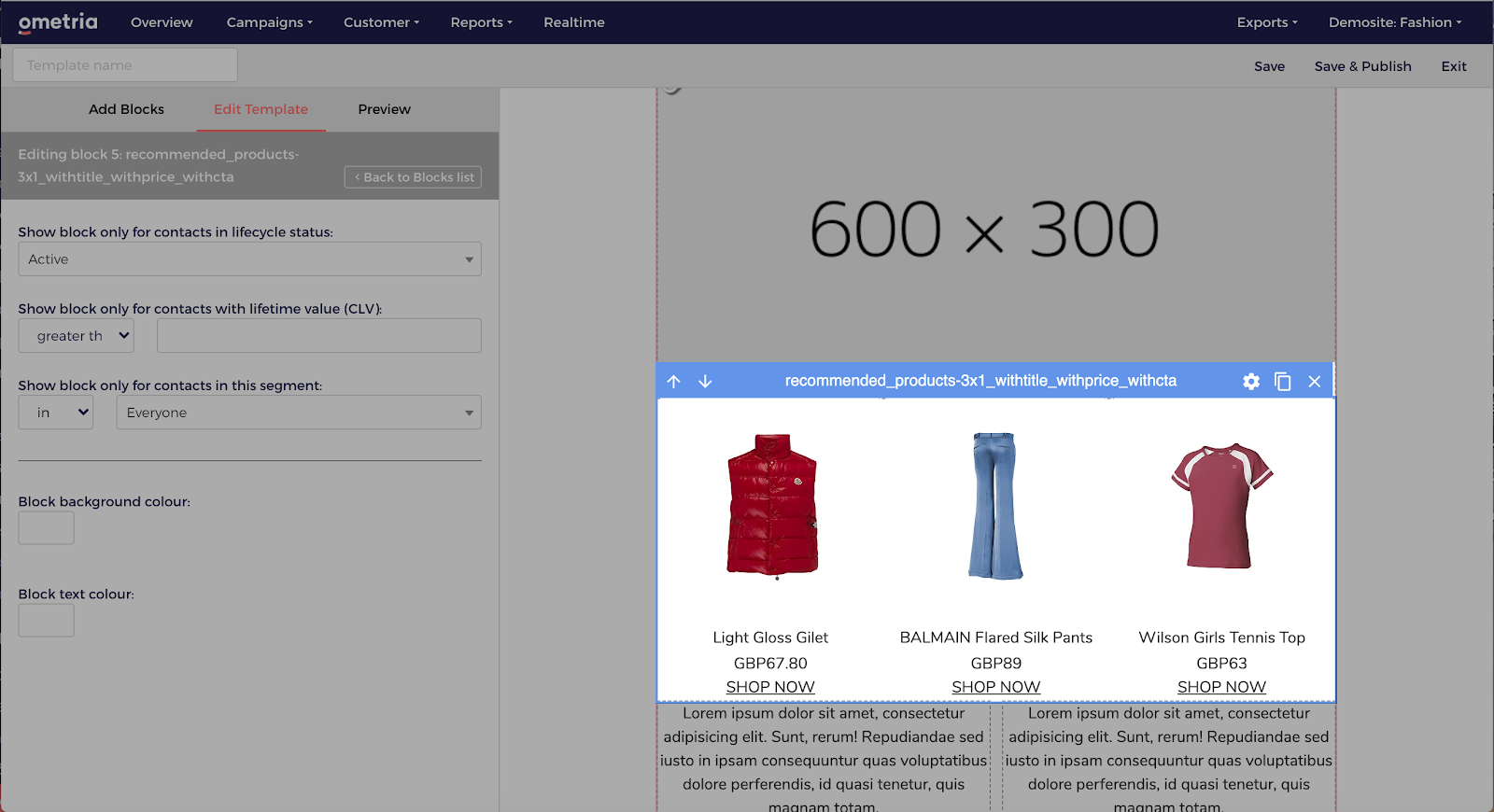Go to Overview in top navigation
The image size is (1494, 812).
point(162,22)
